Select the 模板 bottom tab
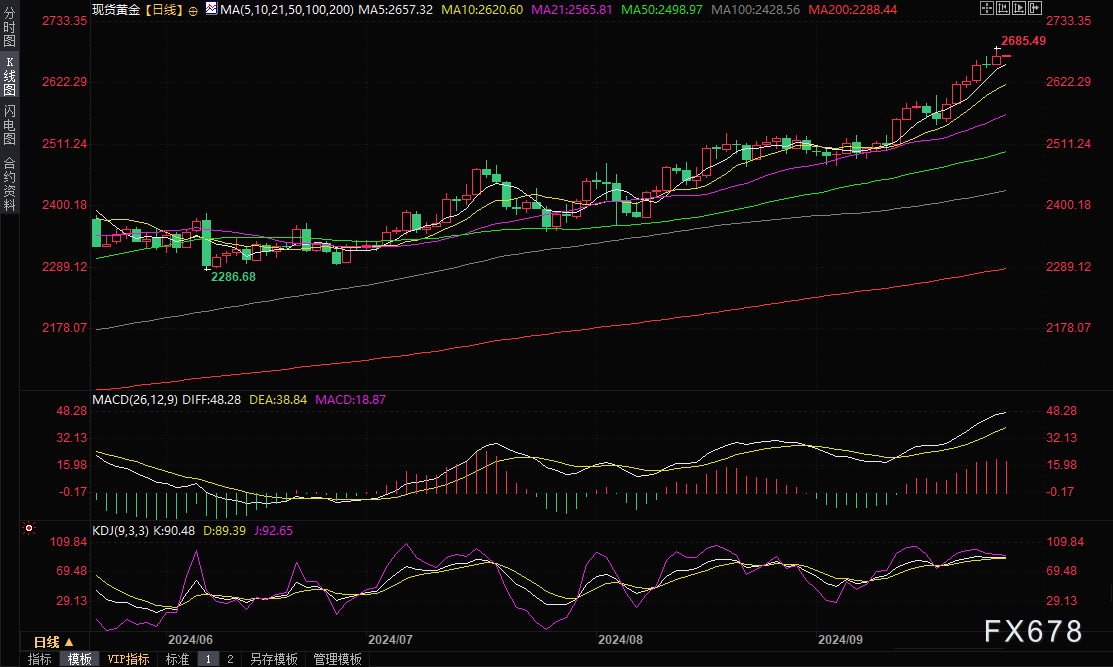The image size is (1113, 667). [80, 659]
